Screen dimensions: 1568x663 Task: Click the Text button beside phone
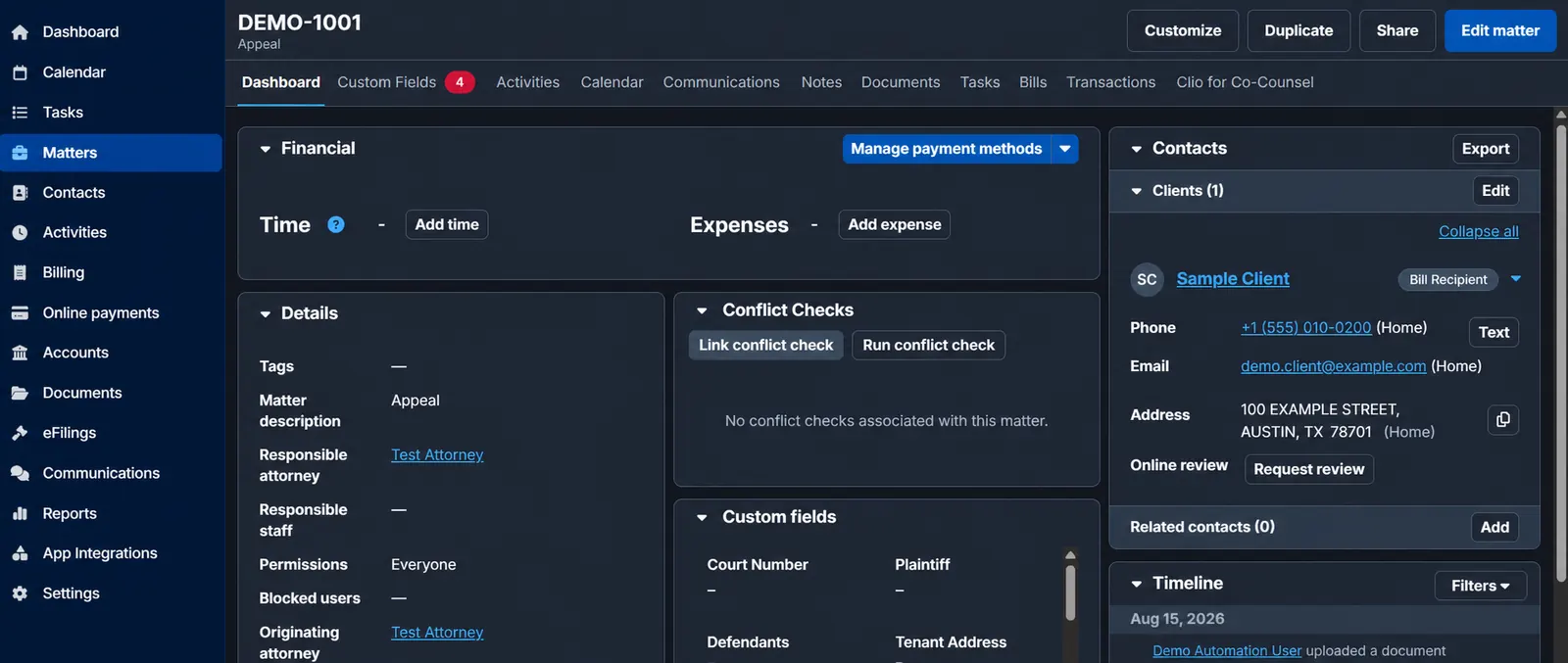1494,332
